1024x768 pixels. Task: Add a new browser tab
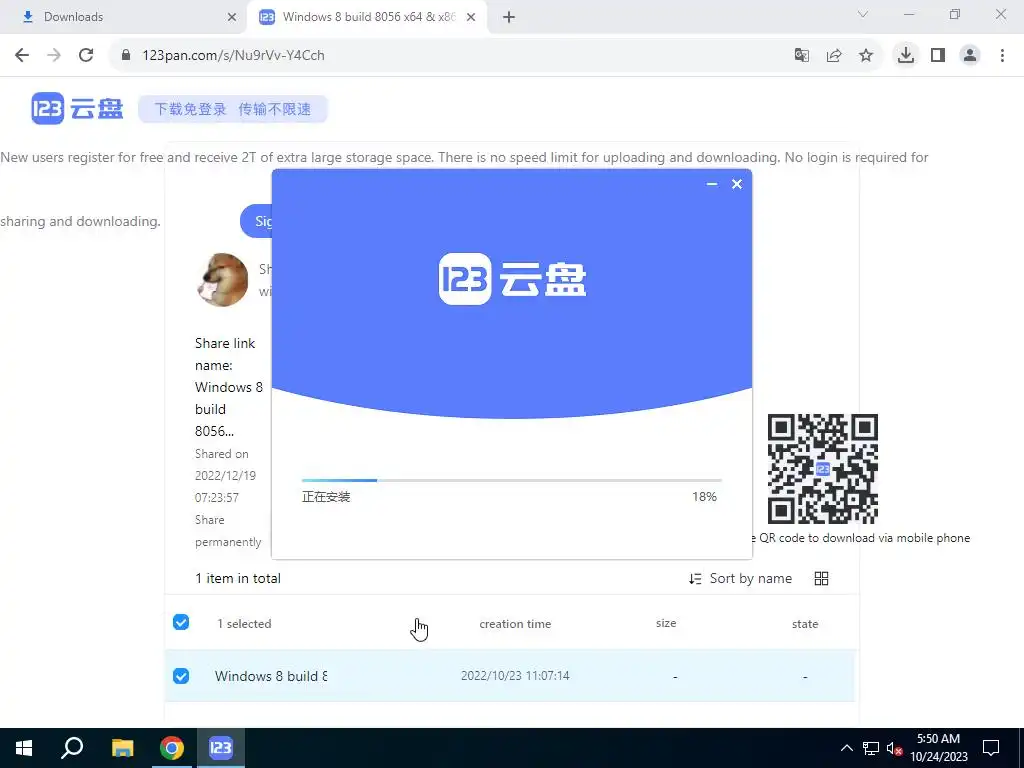coord(509,17)
